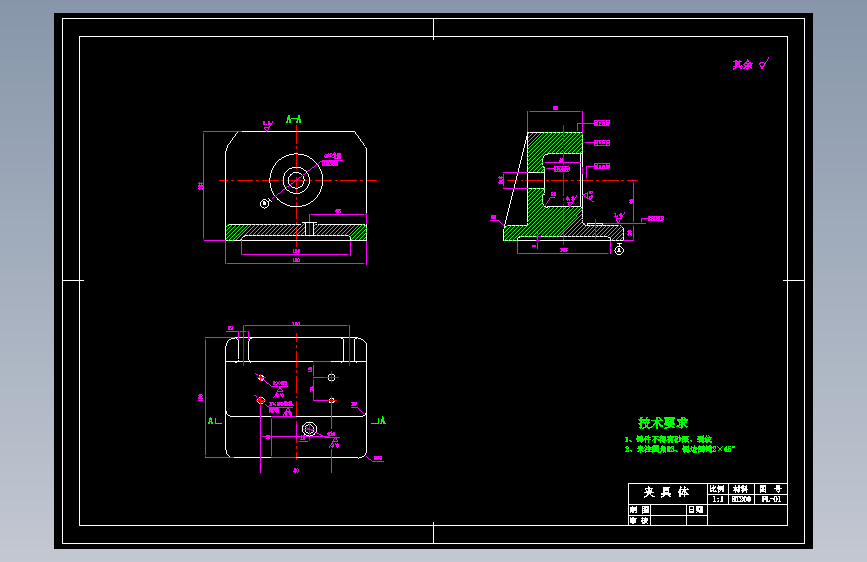867x562 pixels.
Task: Click the upper-right small hole in bottom view
Action: (332, 377)
